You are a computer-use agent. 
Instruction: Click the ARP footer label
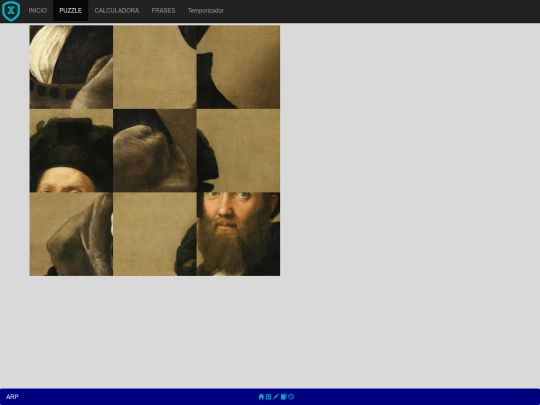coord(12,397)
